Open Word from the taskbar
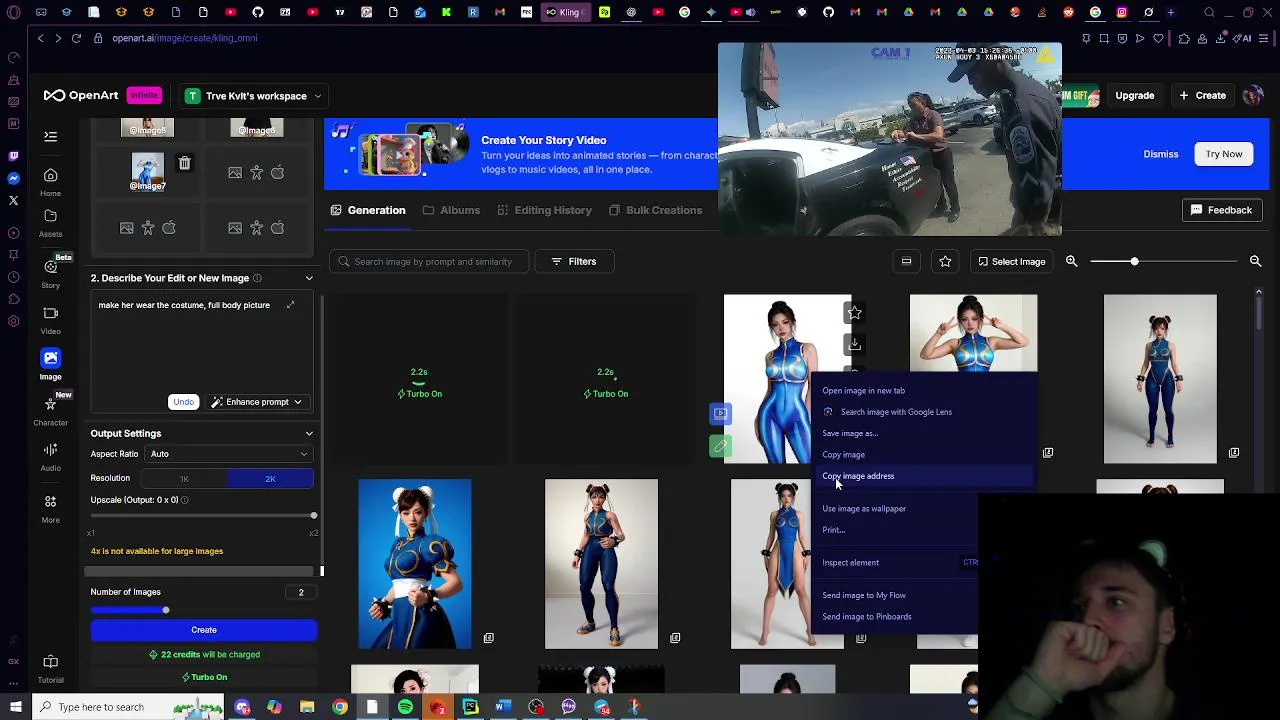 [x=503, y=707]
